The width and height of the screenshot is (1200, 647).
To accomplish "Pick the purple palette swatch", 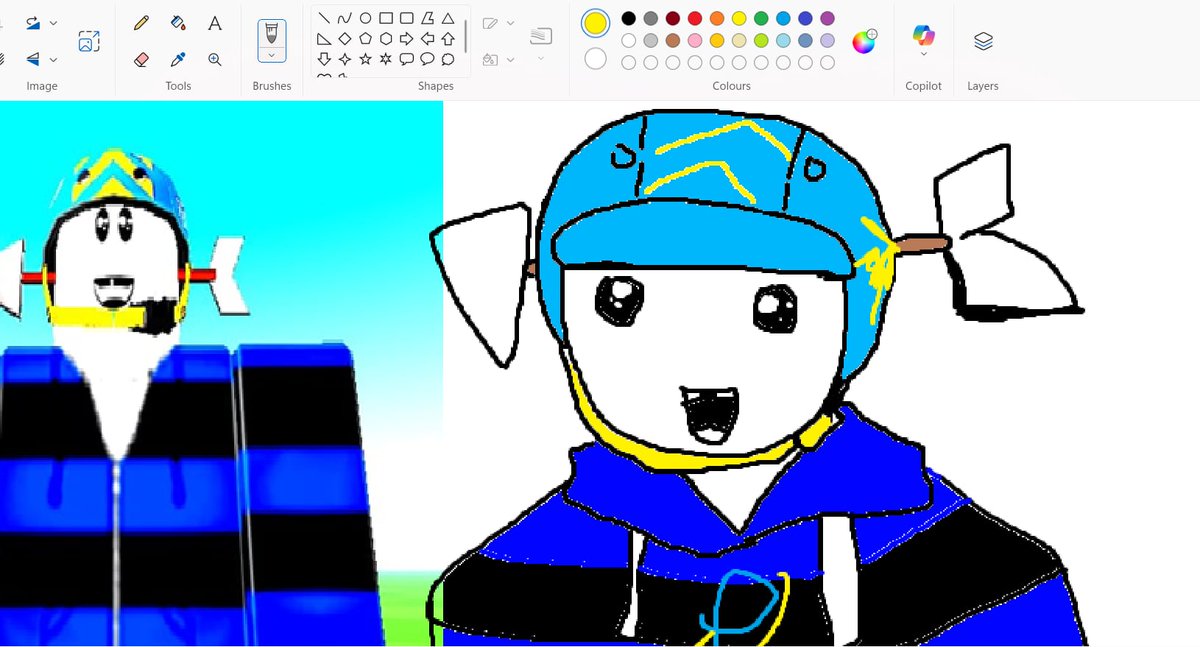I will pos(827,18).
